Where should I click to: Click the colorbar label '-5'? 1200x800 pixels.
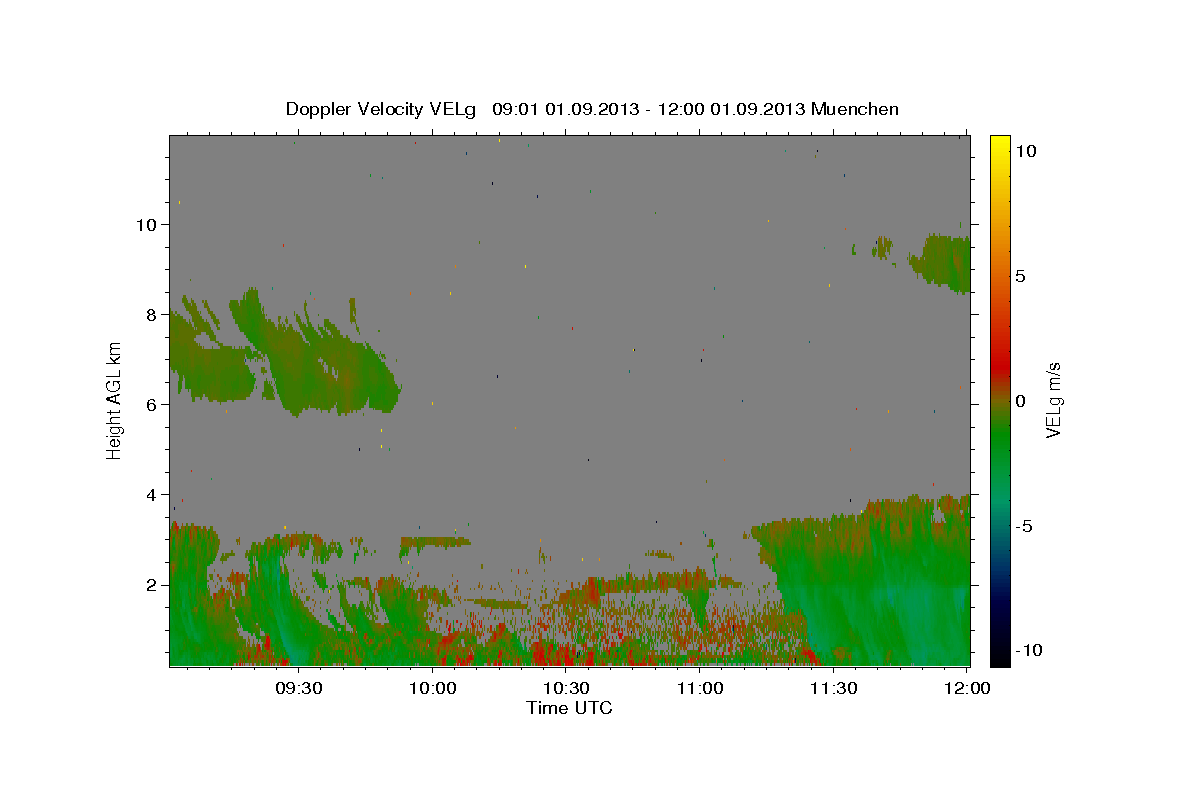[x=1023, y=526]
